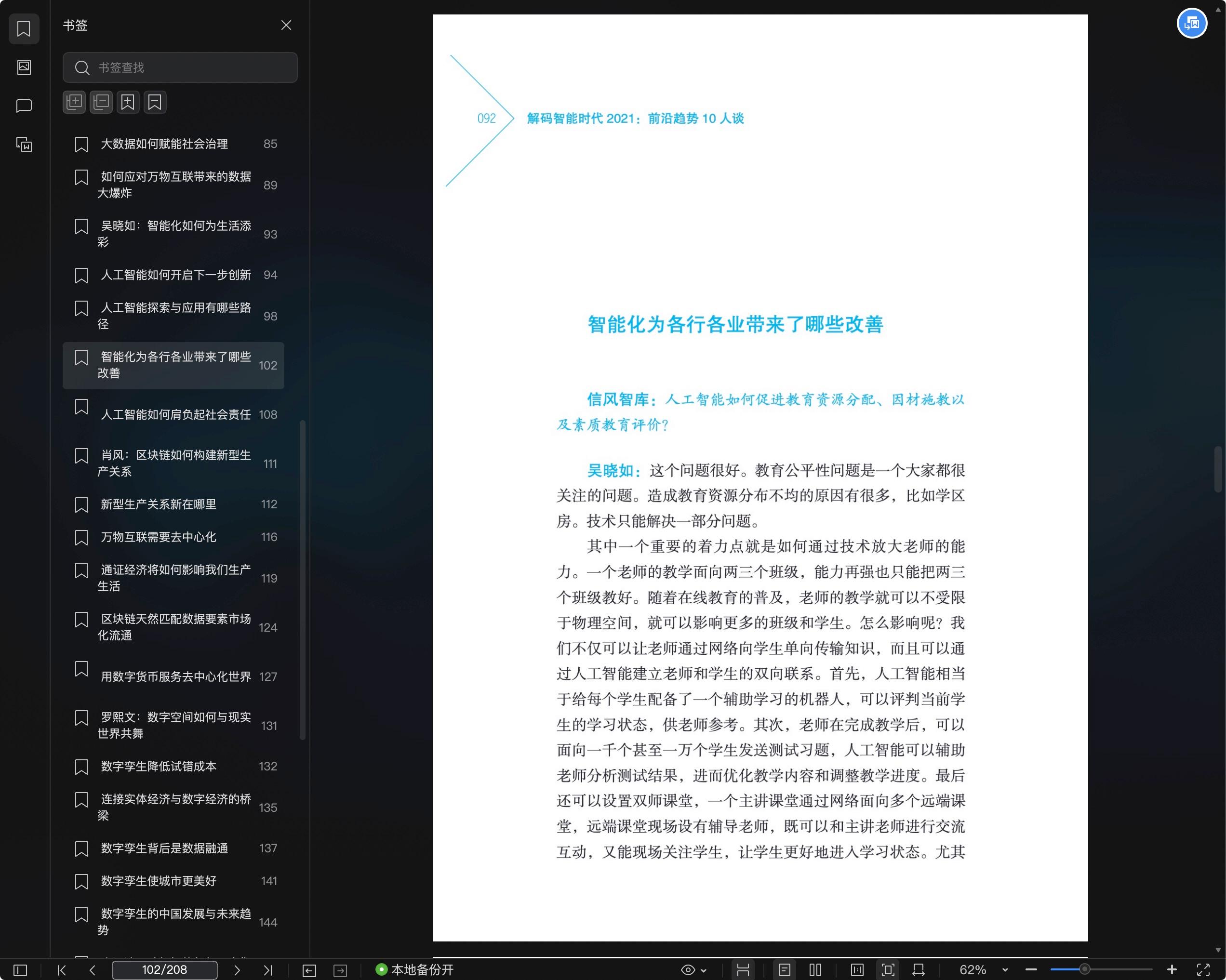Click the zoom slider handle
1226x980 pixels.
coord(1084,970)
